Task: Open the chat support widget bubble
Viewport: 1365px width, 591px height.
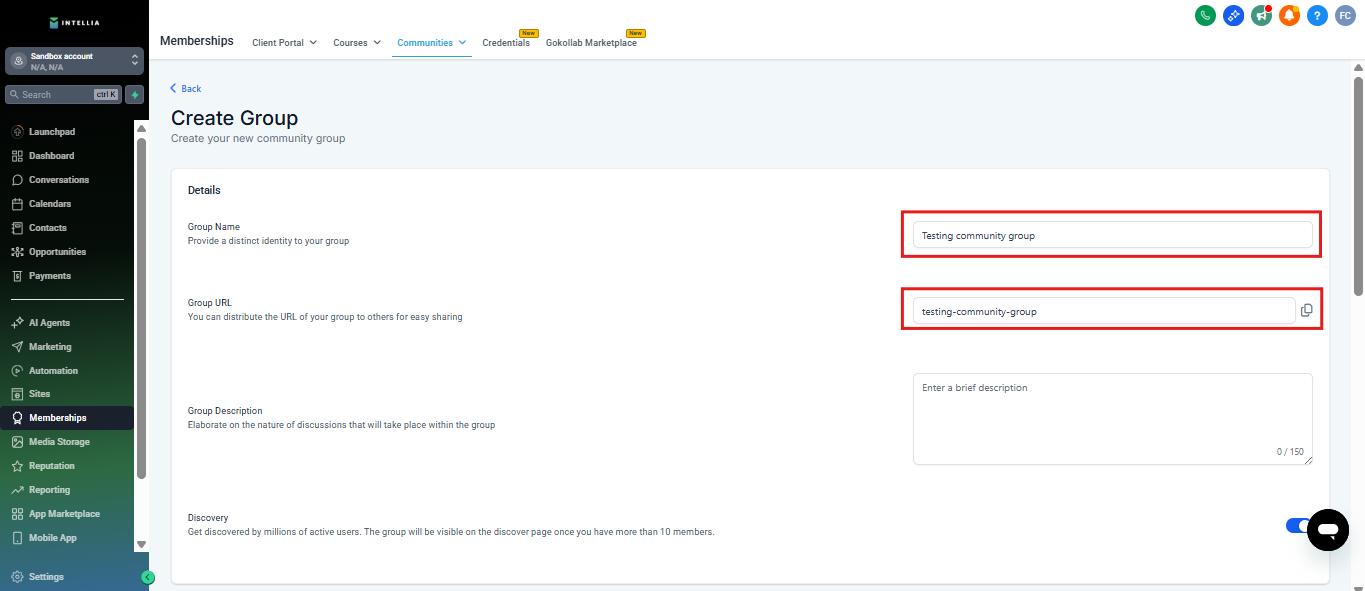Action: (x=1328, y=530)
